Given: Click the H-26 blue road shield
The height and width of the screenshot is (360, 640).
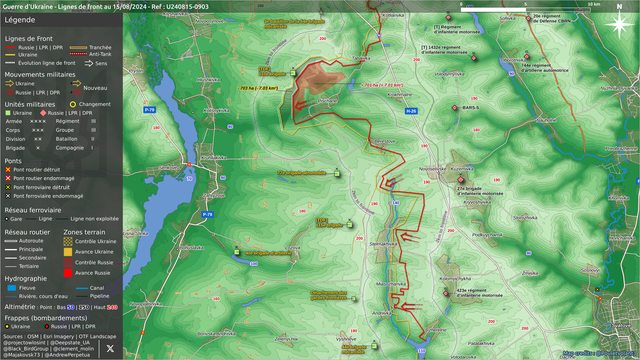Looking at the screenshot, I should pyautogui.click(x=411, y=111).
